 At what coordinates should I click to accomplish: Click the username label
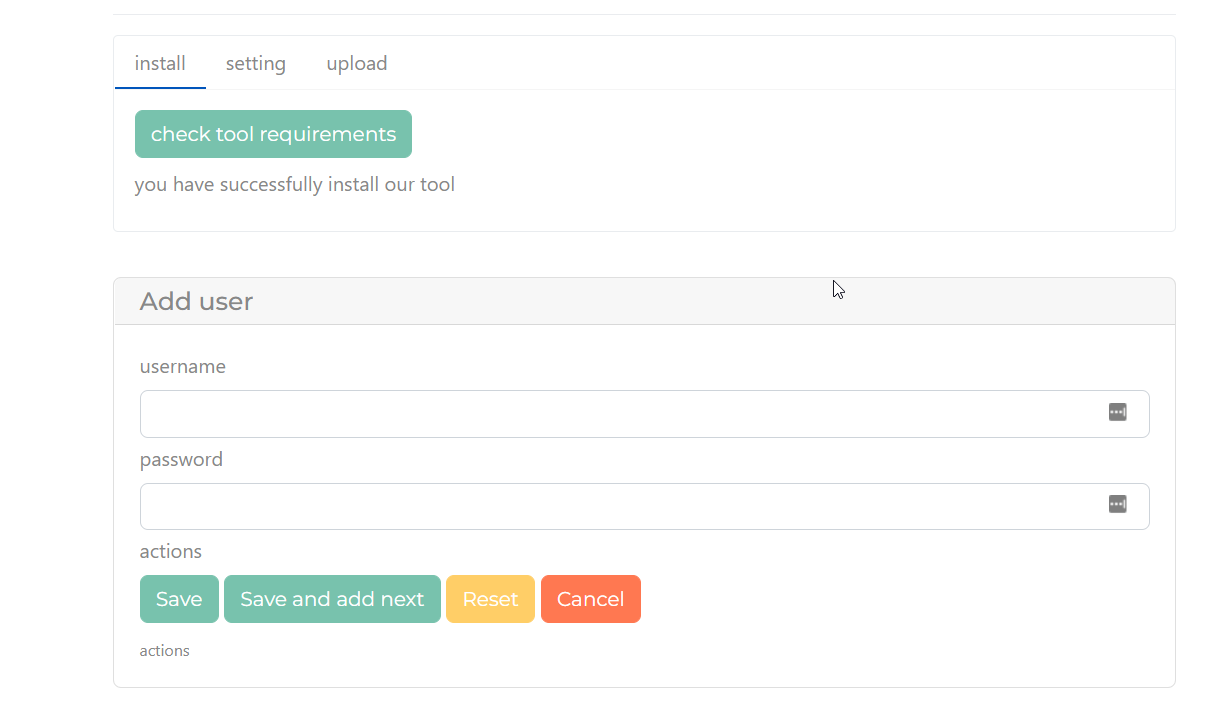[183, 366]
